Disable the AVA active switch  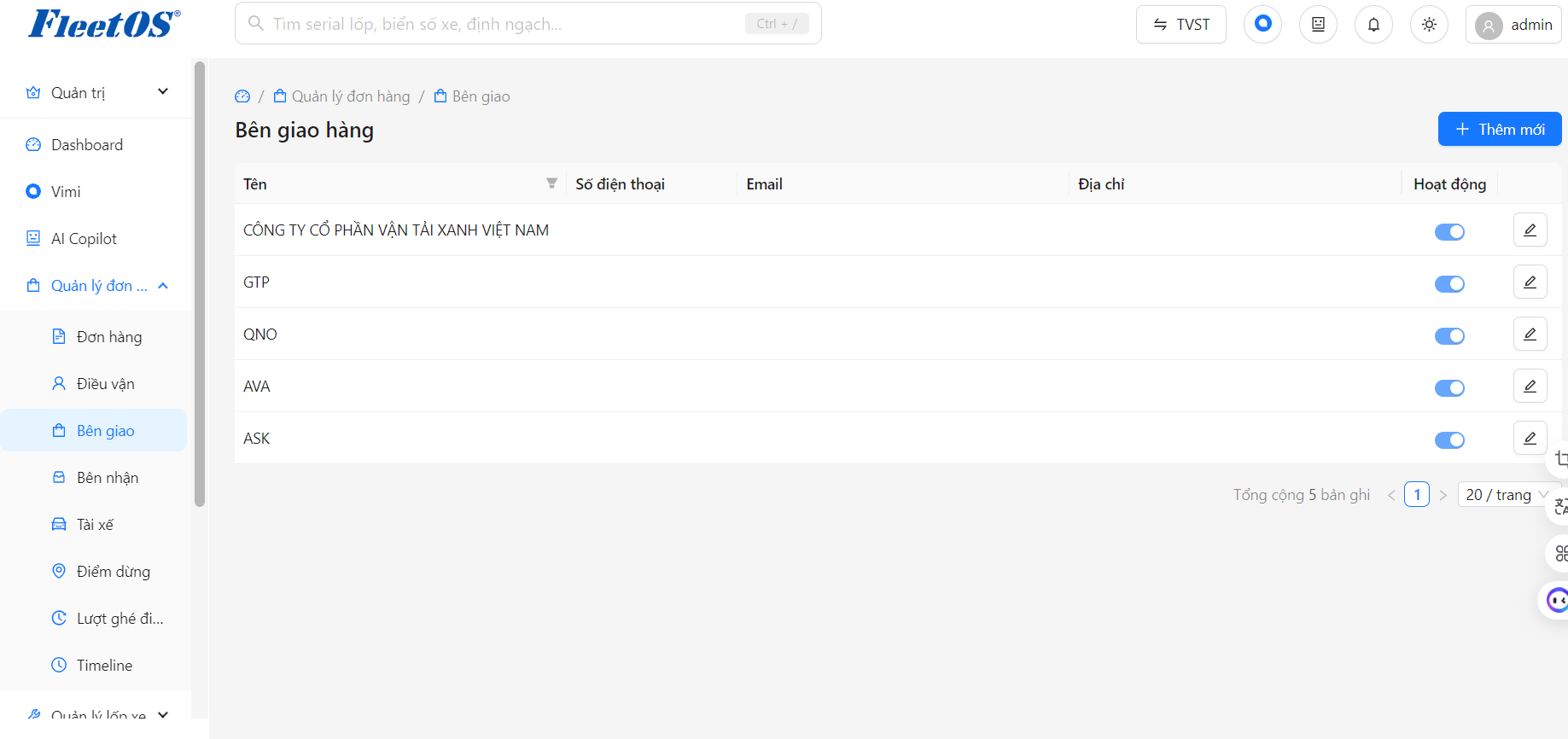(x=1449, y=387)
